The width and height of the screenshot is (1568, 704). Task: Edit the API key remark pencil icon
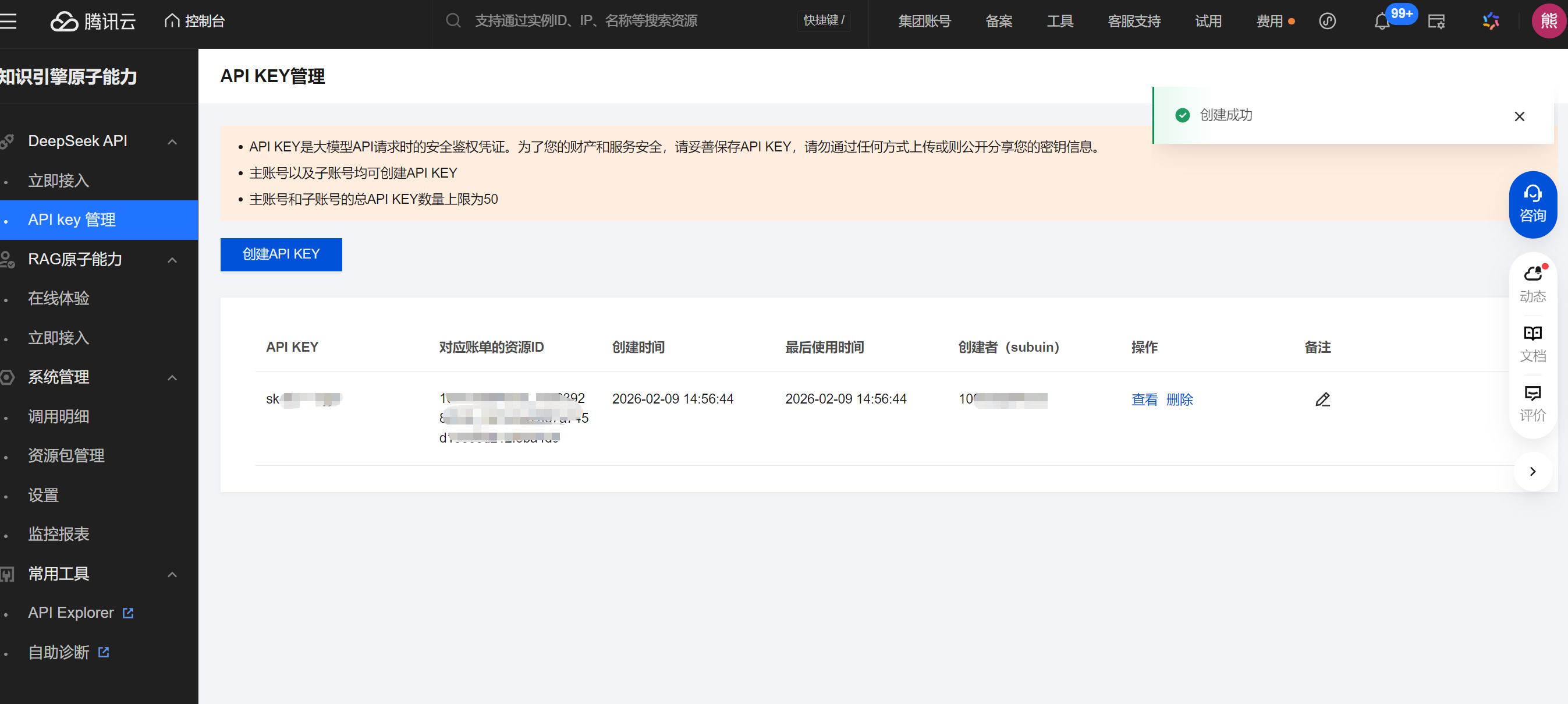point(1322,399)
